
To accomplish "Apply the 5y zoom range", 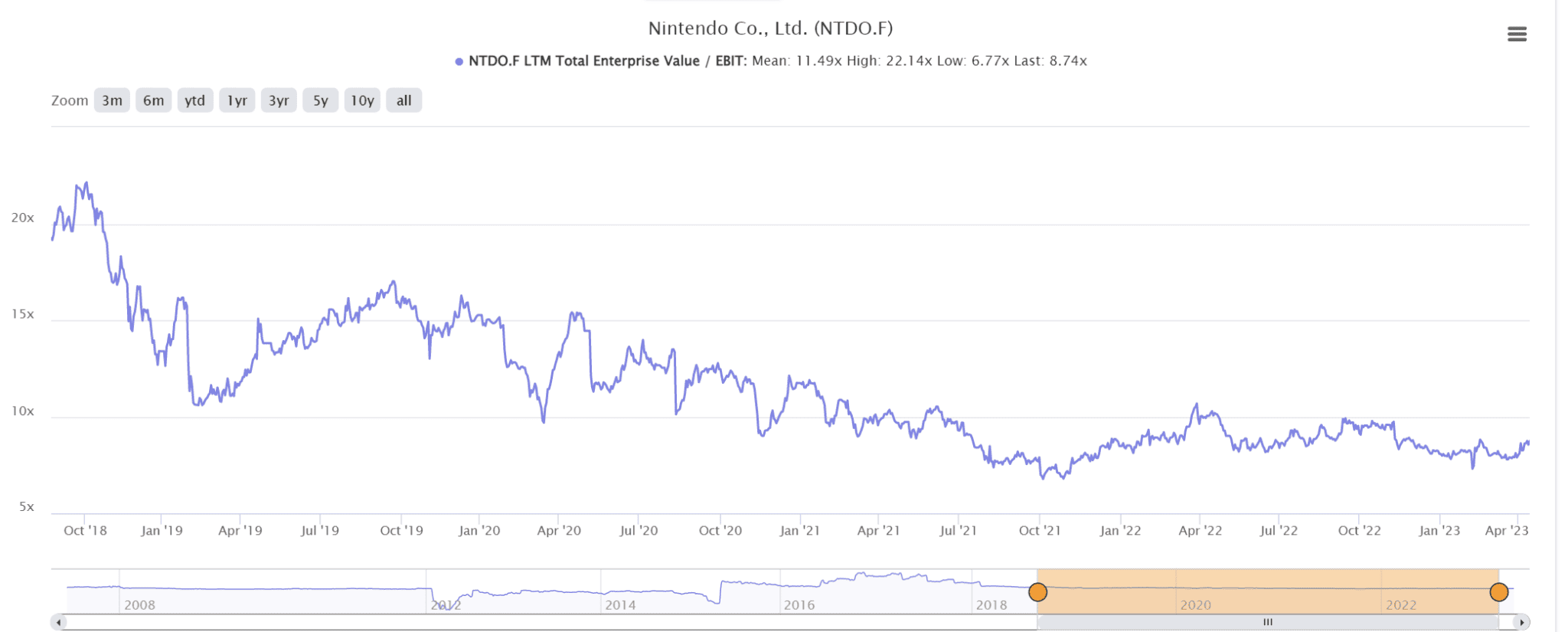I will tap(320, 100).
